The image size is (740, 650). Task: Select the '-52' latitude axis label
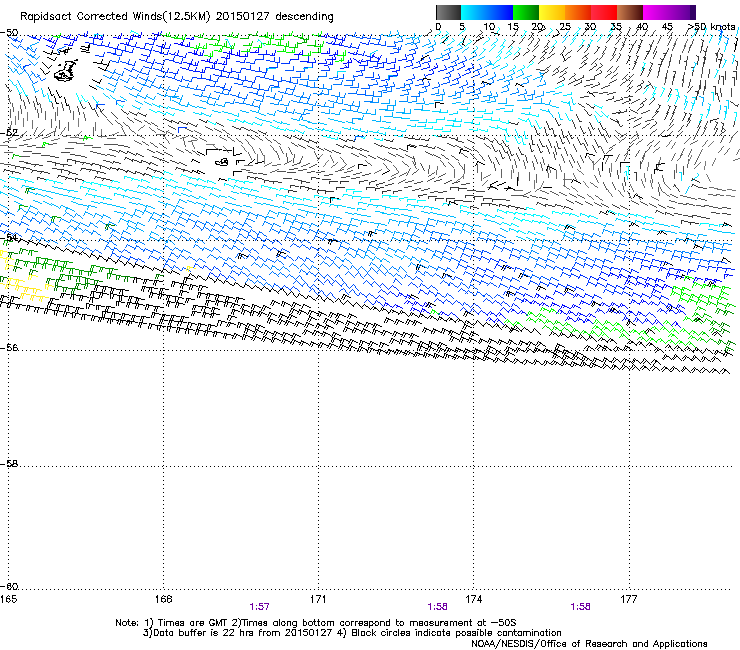coord(9,133)
